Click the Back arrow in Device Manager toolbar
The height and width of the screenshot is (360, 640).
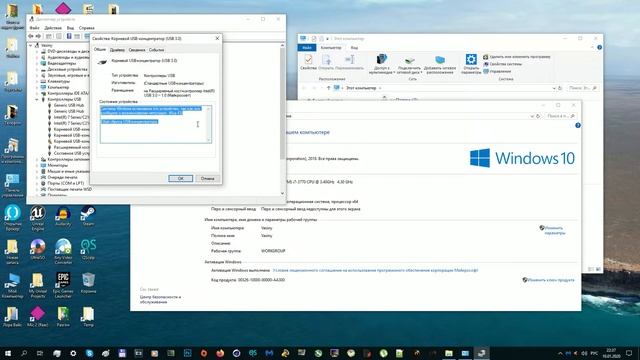(31, 36)
